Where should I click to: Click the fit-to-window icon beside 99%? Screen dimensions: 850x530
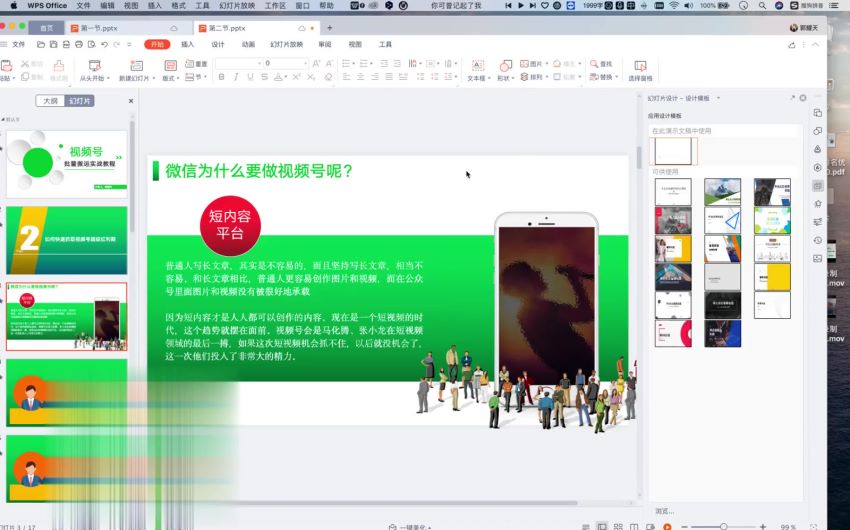[x=814, y=527]
